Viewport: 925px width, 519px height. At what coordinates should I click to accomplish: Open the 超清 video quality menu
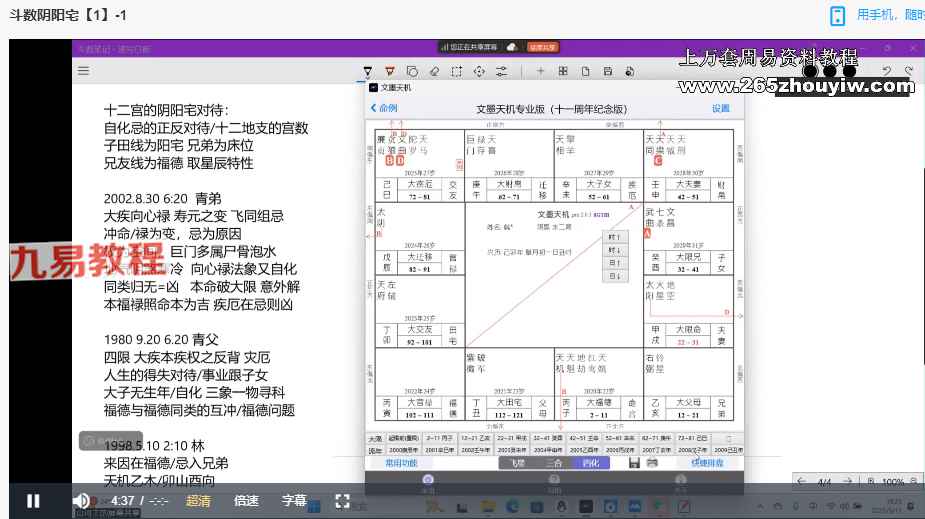pos(198,500)
